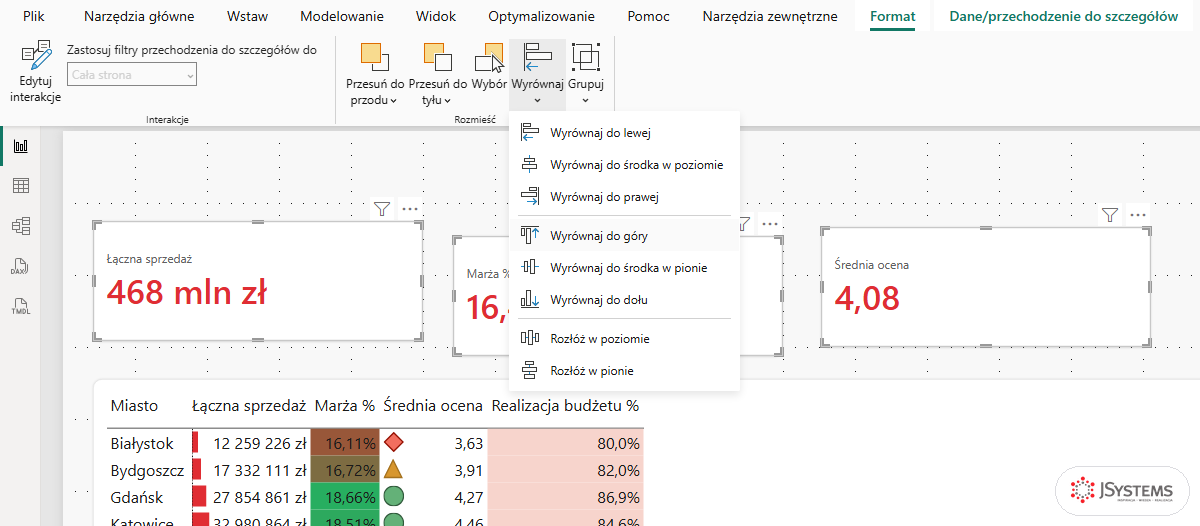This screenshot has height=526, width=1200.
Task: Open Table view in left sidebar
Action: coord(20,186)
